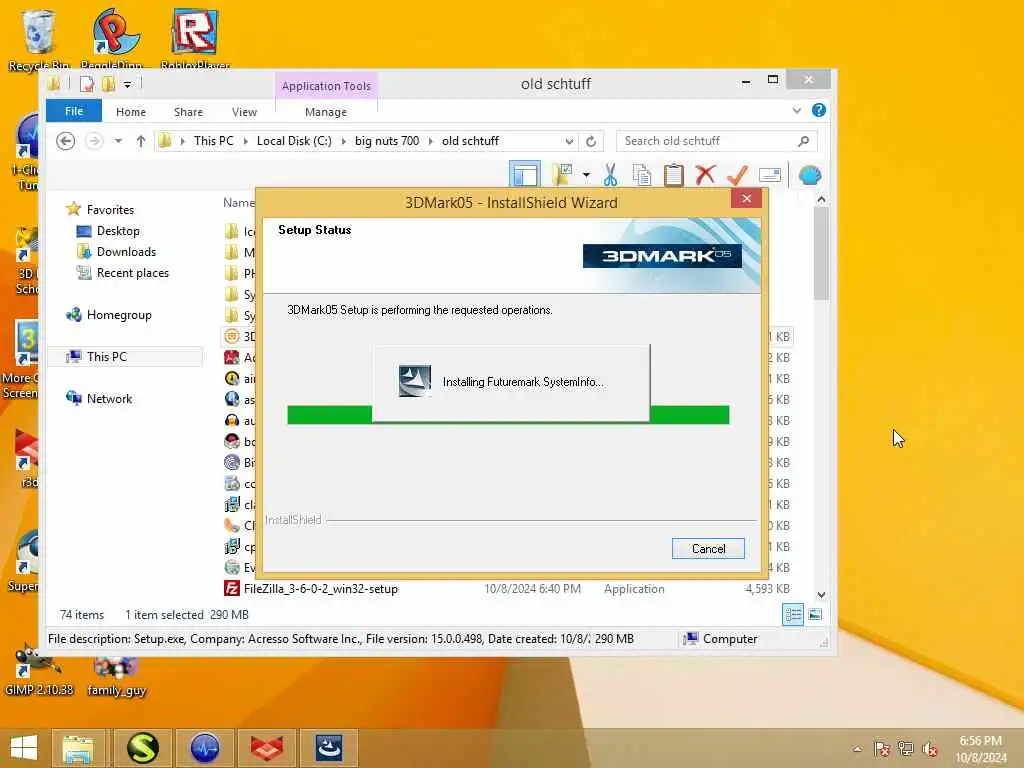Image resolution: width=1024 pixels, height=768 pixels.
Task: Open the Recycle Bin desktop icon
Action: click(x=39, y=39)
